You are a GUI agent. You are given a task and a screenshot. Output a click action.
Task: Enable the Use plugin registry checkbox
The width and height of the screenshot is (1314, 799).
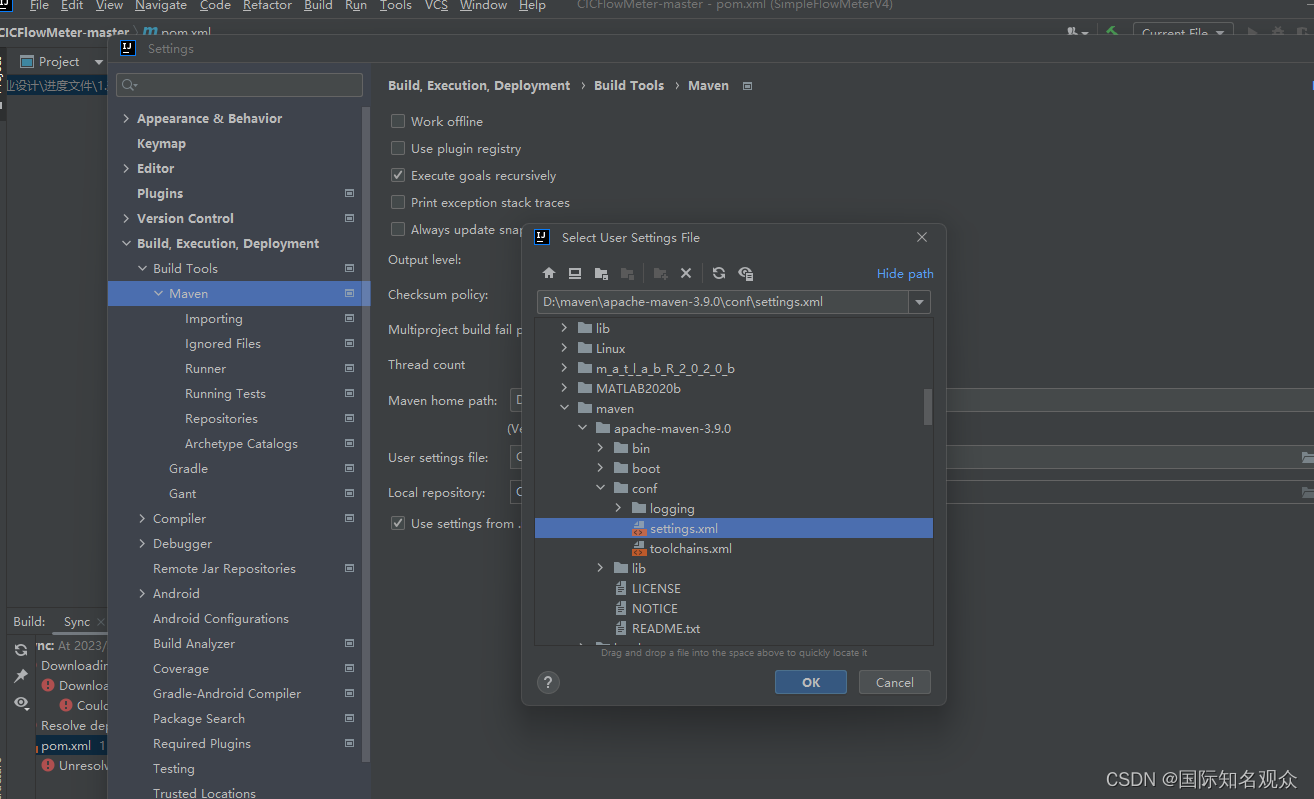398,148
